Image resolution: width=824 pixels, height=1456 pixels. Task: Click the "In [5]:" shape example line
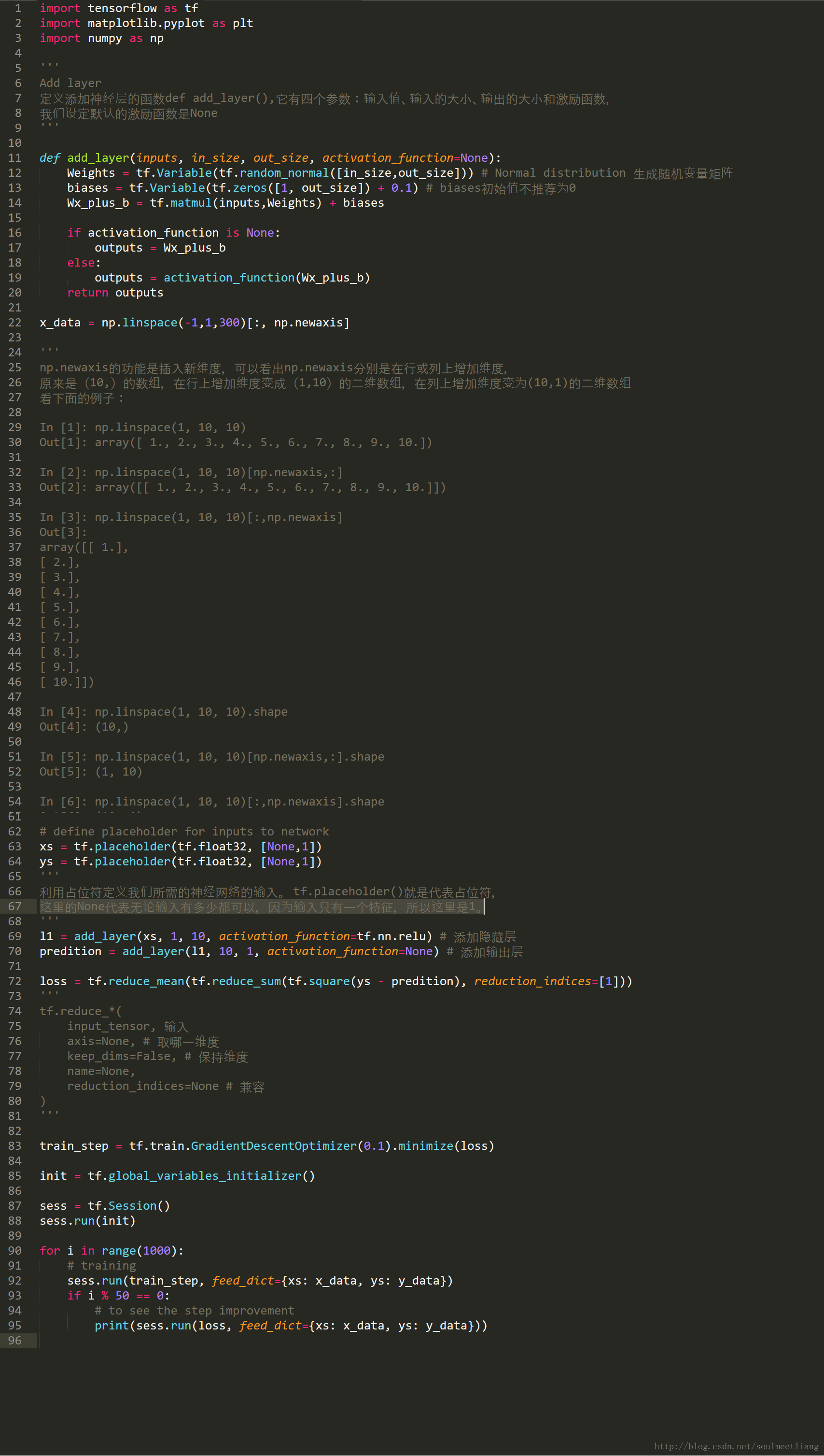212,757
